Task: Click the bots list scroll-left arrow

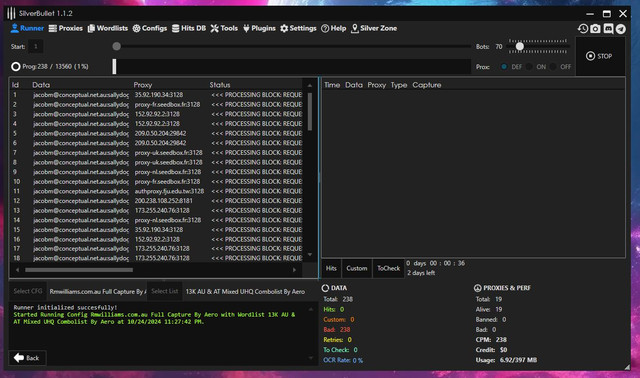Action: point(17,270)
